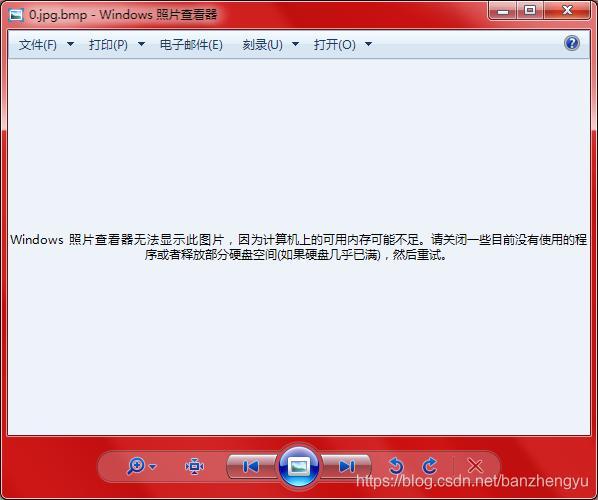Start the slide show with center button
Screen dimensions: 598x500
point(299,466)
